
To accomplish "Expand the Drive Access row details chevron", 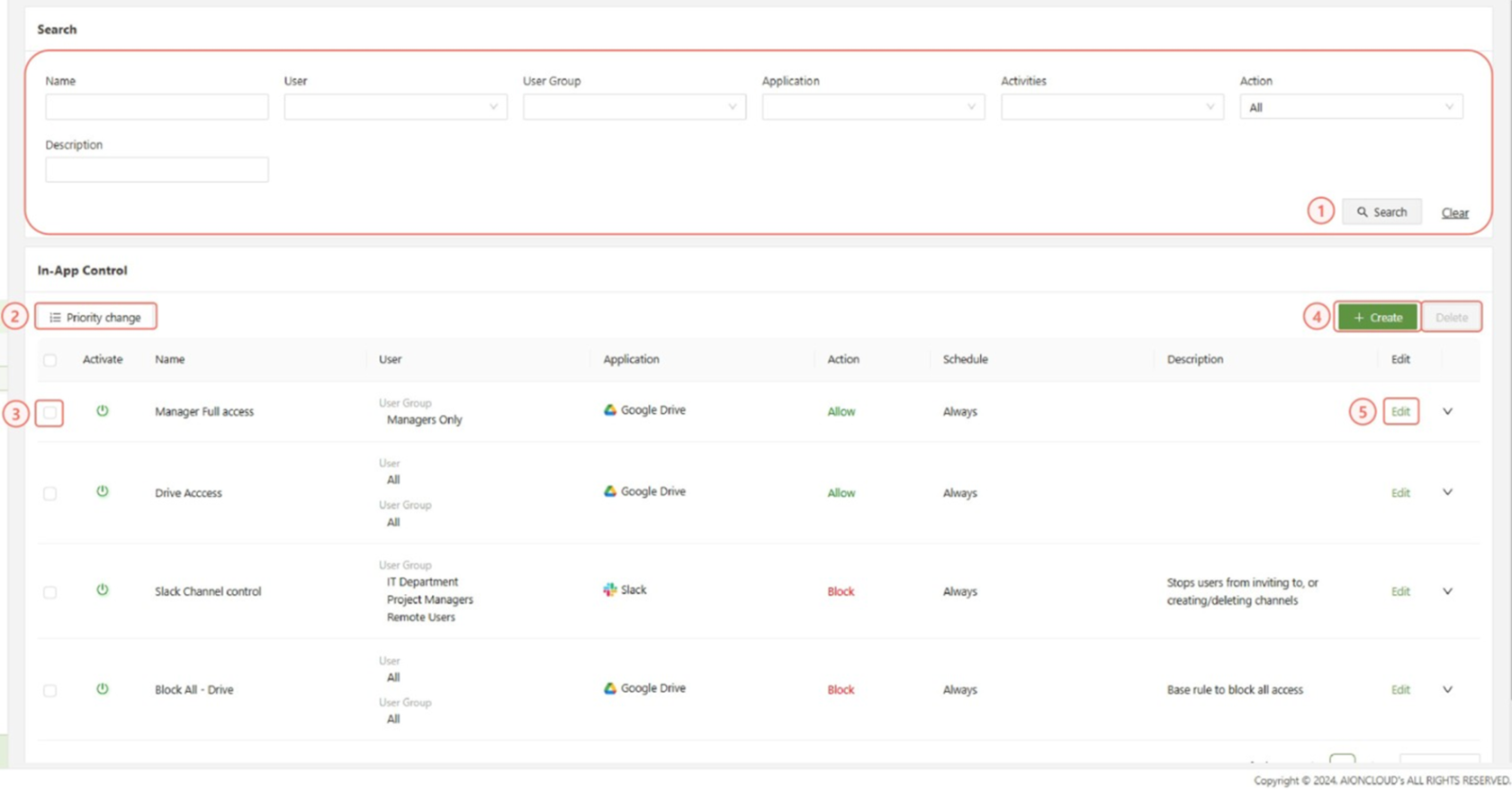I will [x=1447, y=492].
